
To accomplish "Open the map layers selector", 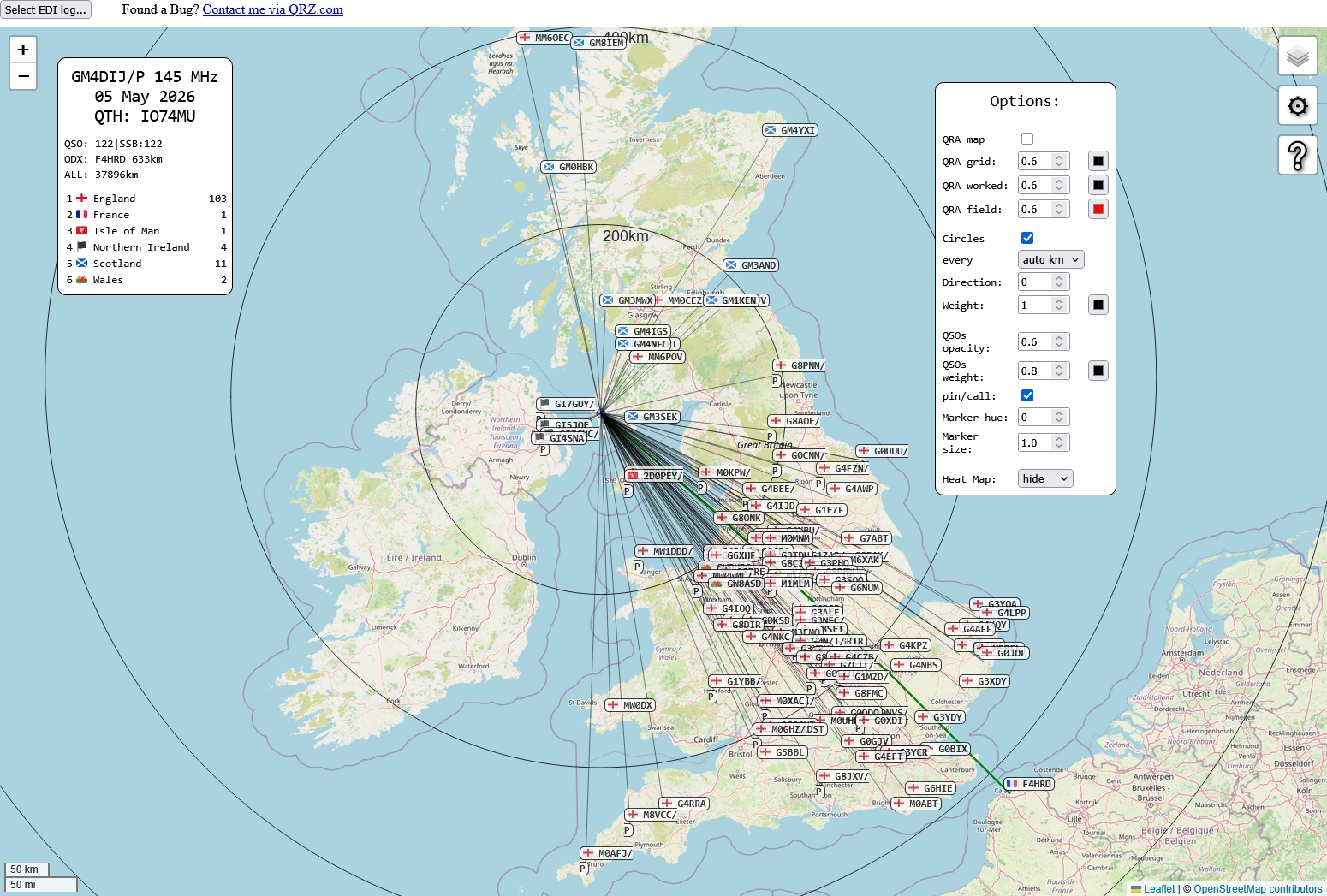I will 1298,56.
